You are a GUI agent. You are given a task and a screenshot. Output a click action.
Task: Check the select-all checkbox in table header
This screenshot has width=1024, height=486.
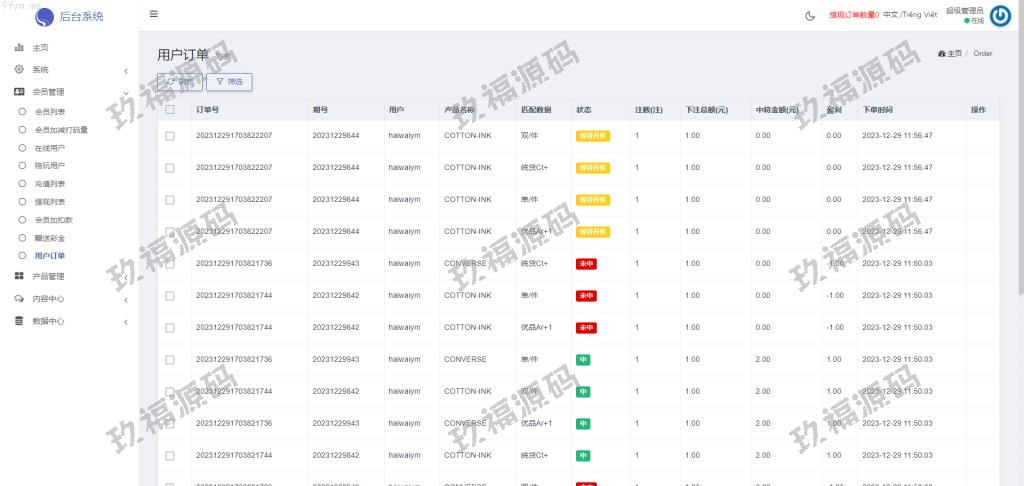(x=170, y=109)
